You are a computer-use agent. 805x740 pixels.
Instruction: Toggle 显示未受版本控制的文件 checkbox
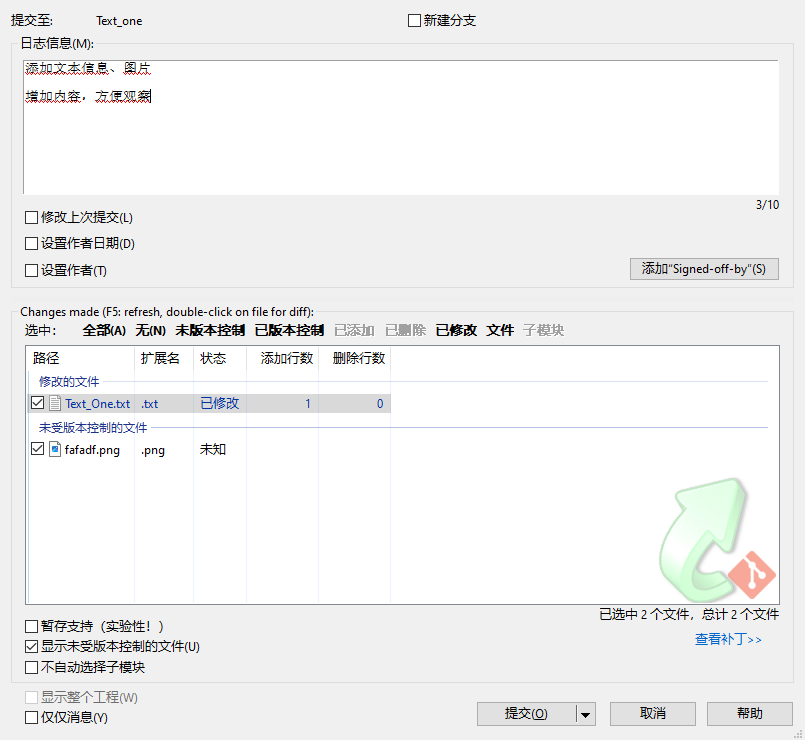32,647
